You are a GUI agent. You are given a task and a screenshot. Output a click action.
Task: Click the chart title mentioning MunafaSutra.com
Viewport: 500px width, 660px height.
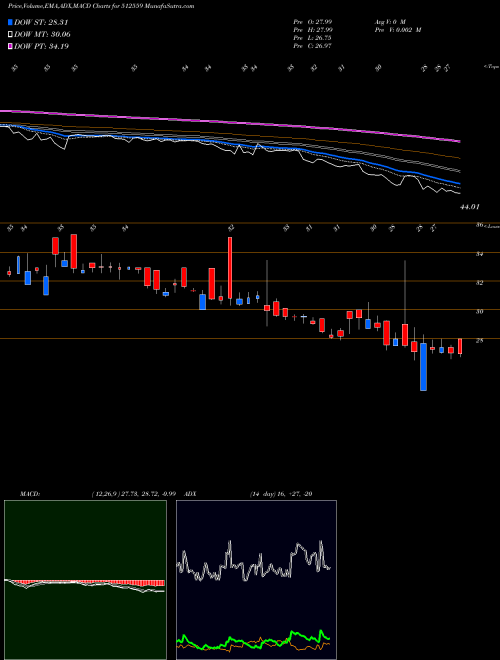click(101, 6)
